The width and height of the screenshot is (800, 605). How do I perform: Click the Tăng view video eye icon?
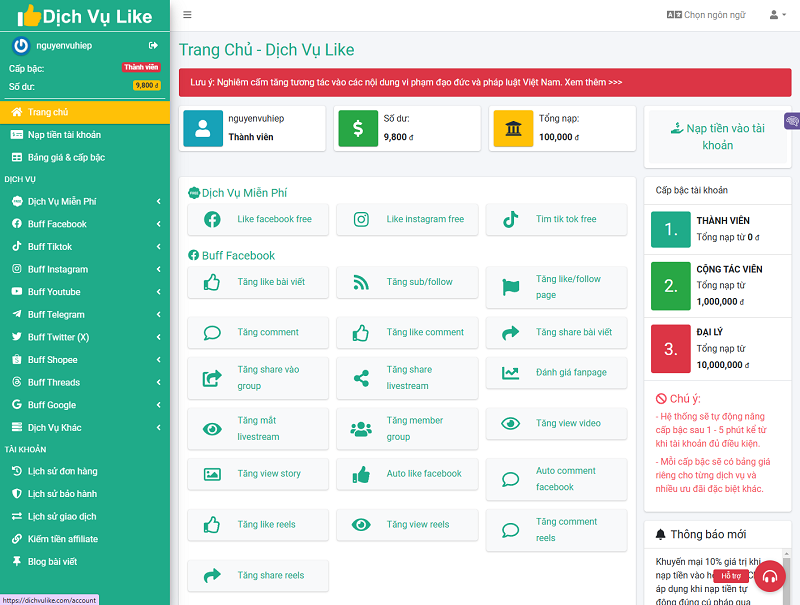click(x=510, y=423)
